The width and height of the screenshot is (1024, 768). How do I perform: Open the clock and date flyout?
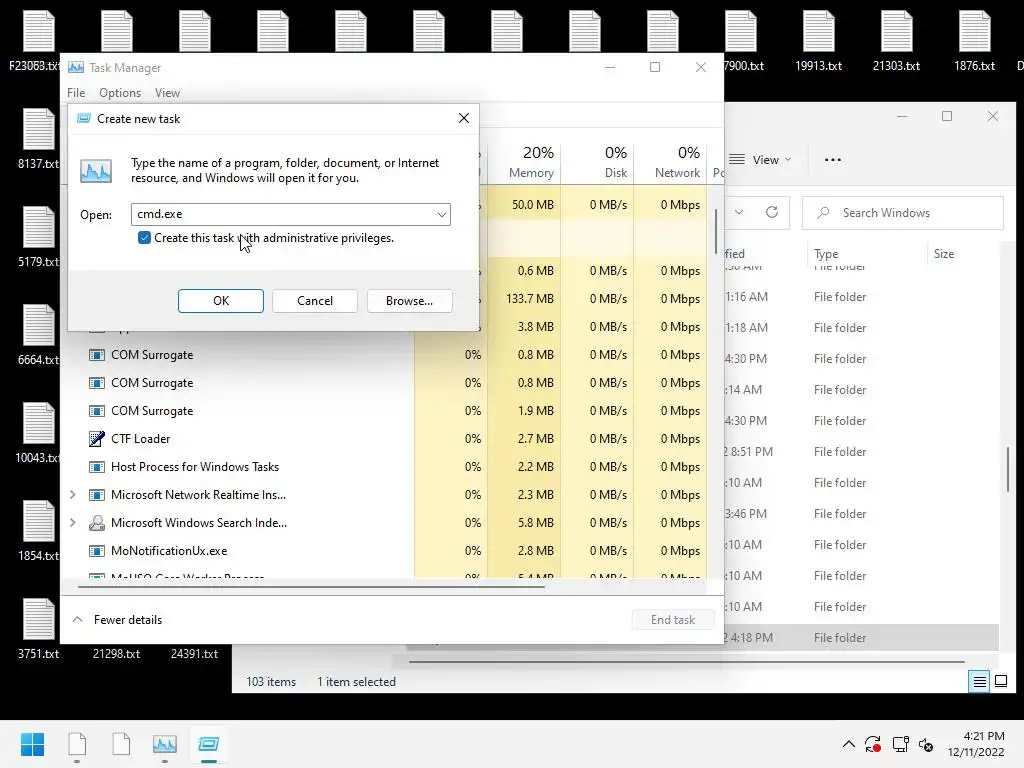pyautogui.click(x=976, y=744)
